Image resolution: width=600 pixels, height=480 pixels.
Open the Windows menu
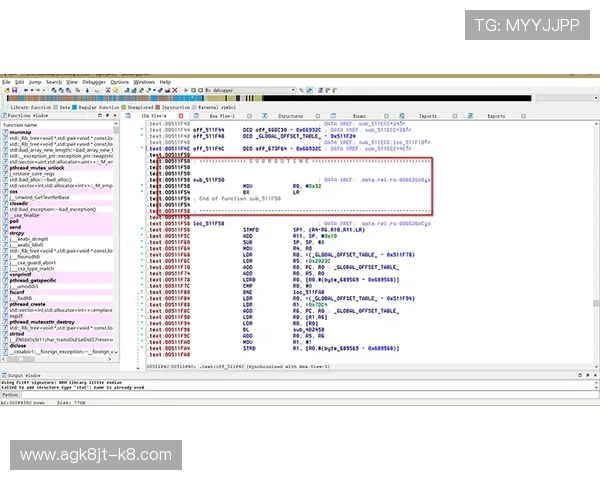click(144, 82)
